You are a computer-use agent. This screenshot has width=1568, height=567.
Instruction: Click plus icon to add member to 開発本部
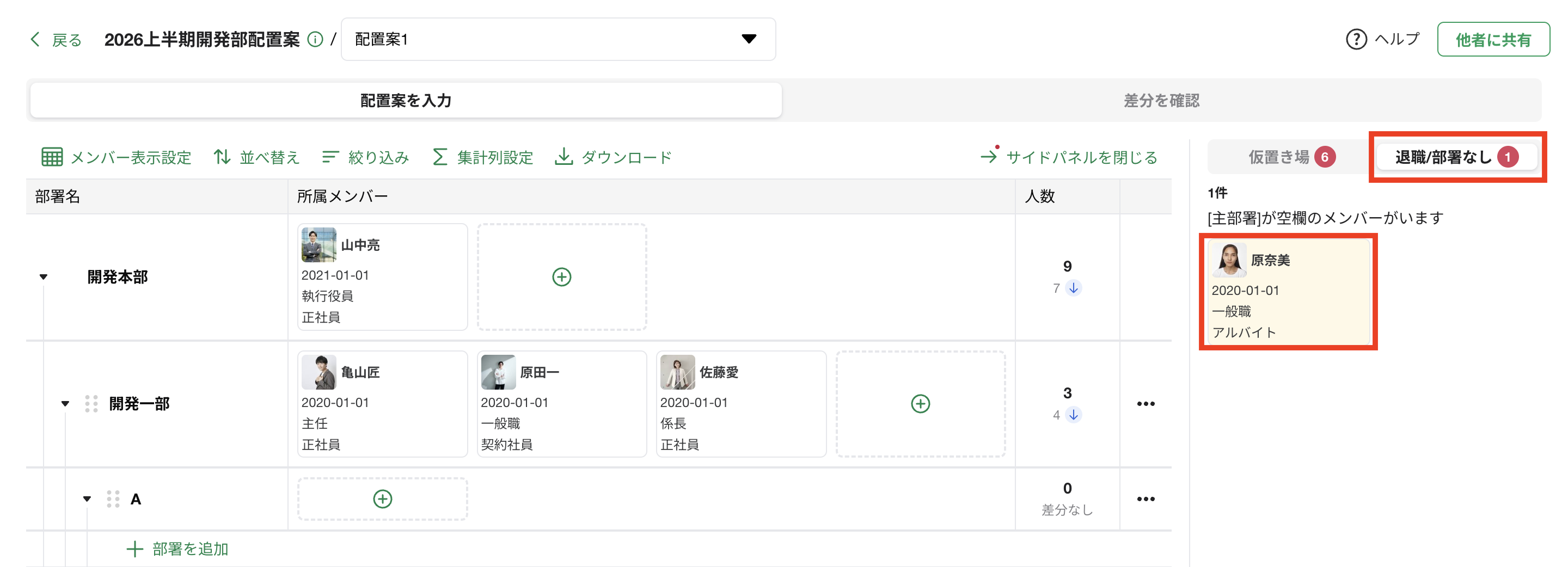(x=561, y=277)
